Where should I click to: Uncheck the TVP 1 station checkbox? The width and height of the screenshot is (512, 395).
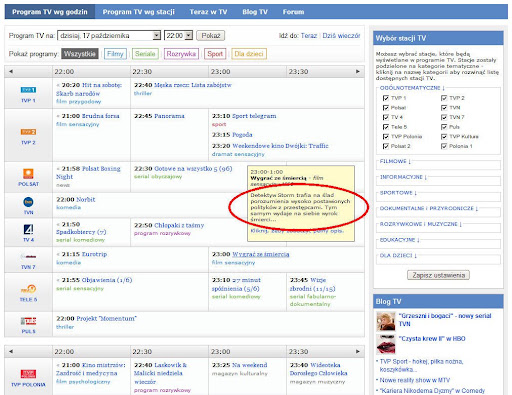386,98
